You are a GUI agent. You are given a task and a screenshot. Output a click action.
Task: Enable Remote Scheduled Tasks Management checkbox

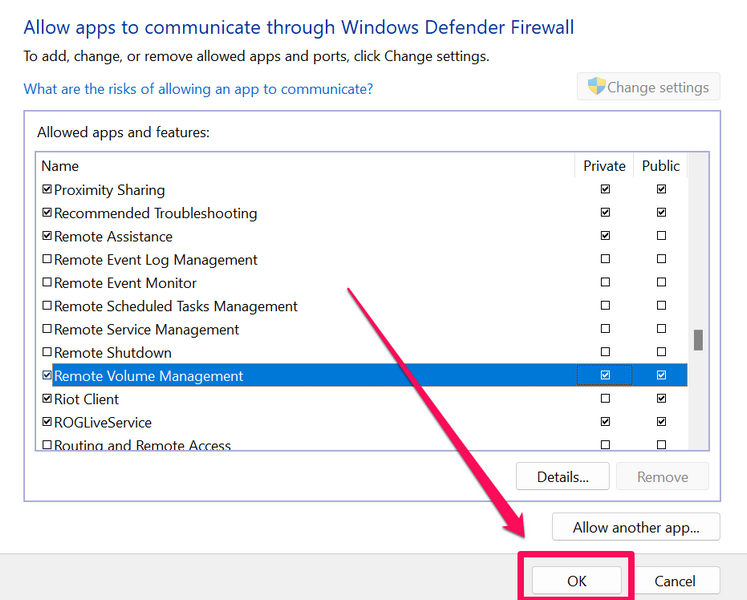pos(47,306)
